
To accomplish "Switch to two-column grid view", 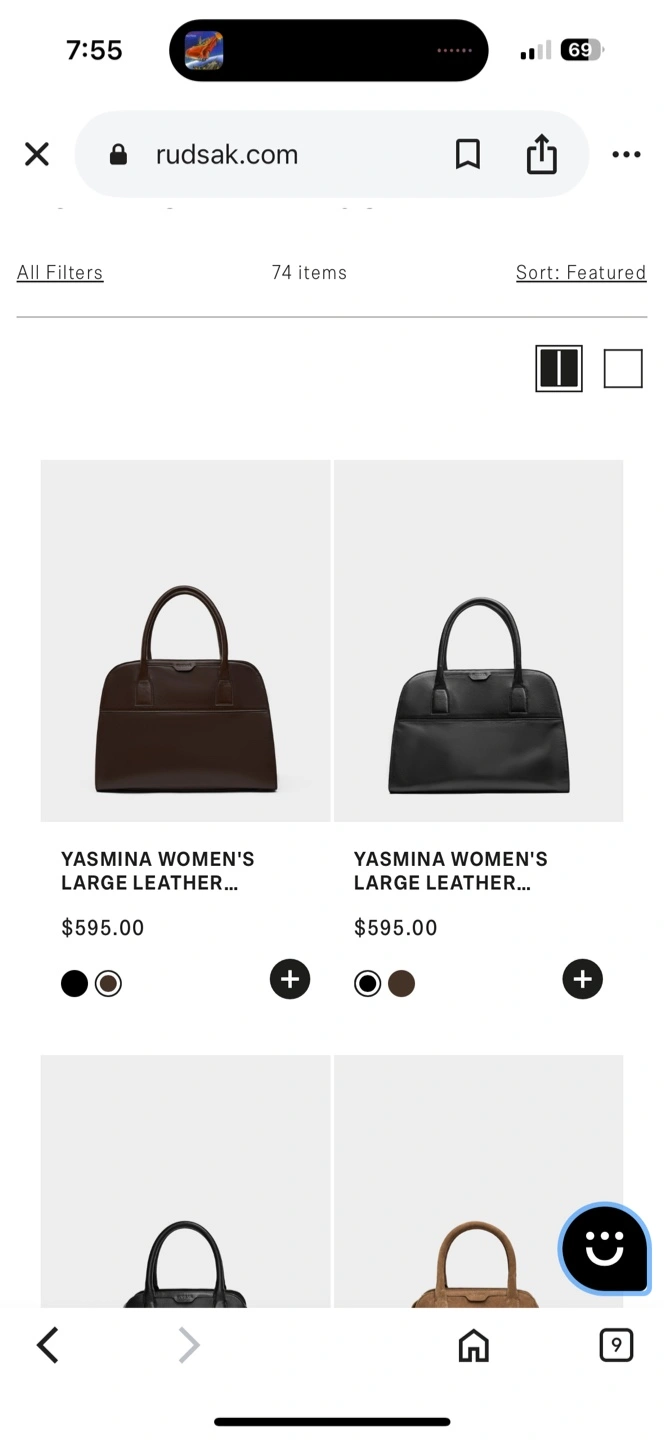I will click(x=559, y=368).
